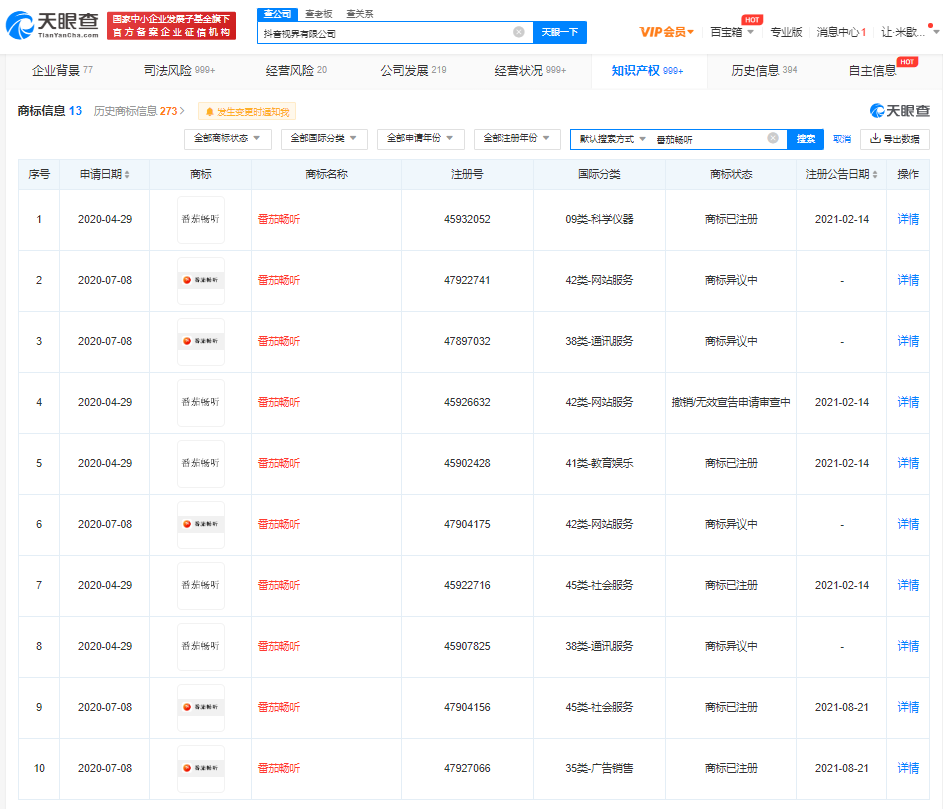The height and width of the screenshot is (809, 943).
Task: Clear the company search box with the X icon
Action: coord(518,31)
